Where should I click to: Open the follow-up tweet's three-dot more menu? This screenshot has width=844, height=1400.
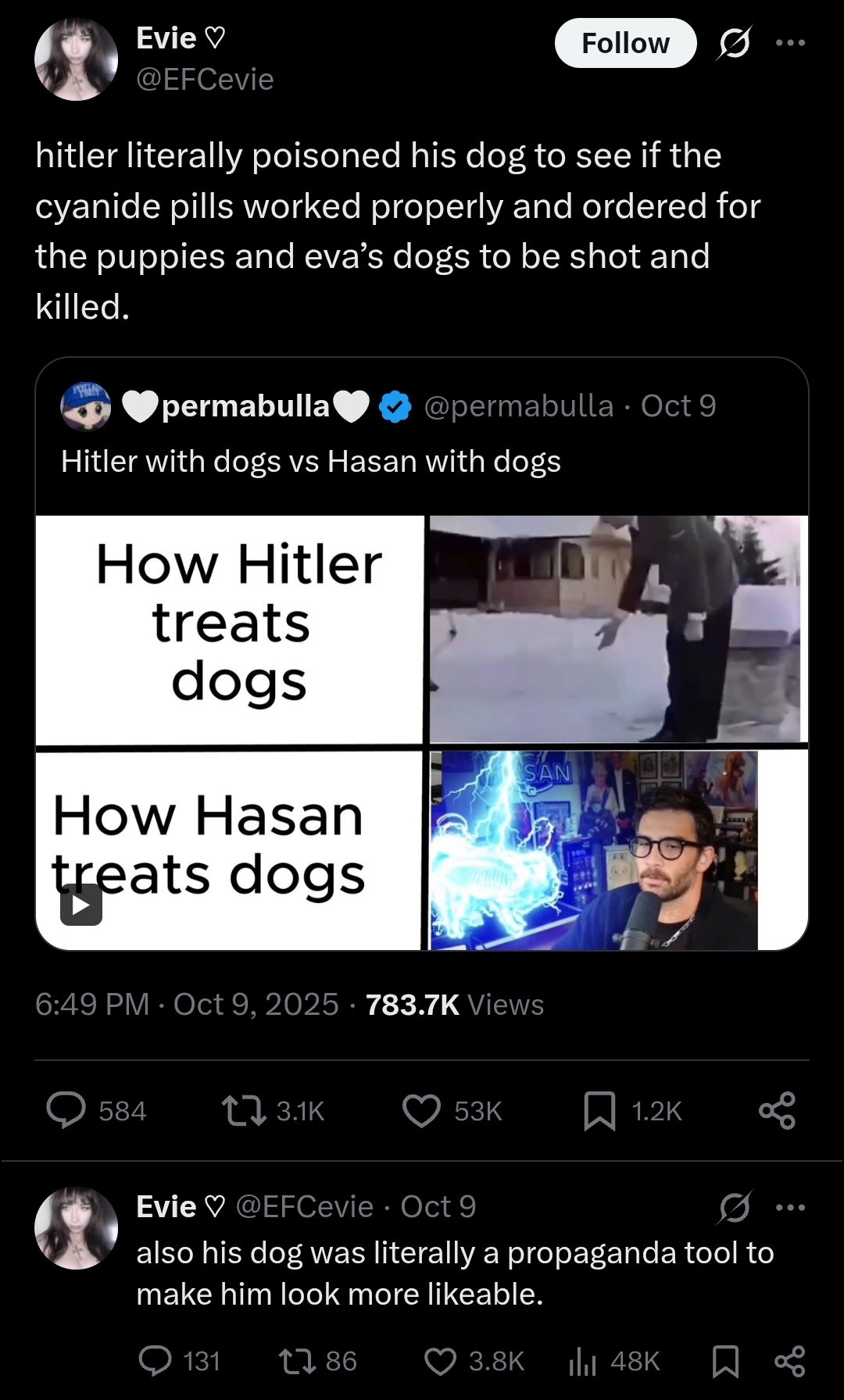[790, 1207]
